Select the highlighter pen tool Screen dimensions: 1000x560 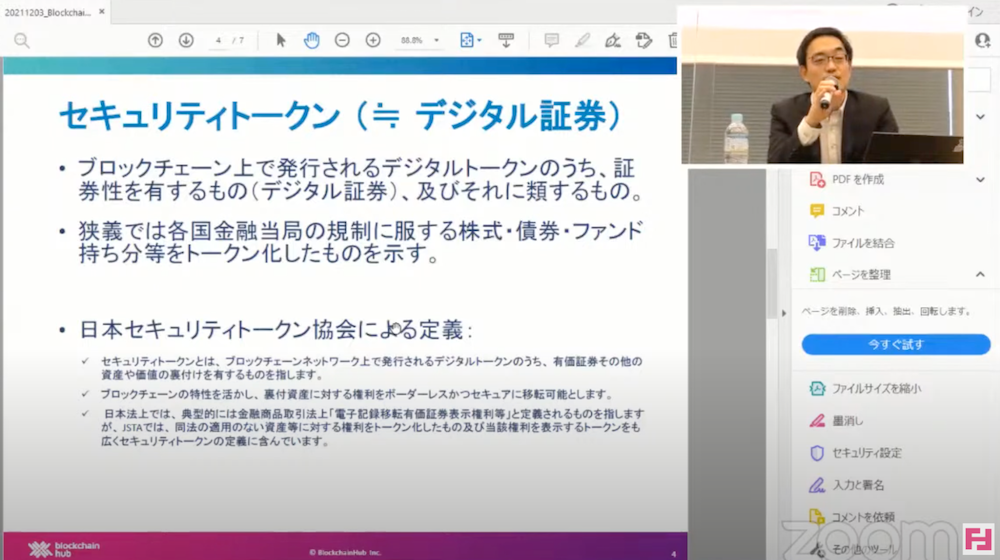[x=582, y=40]
